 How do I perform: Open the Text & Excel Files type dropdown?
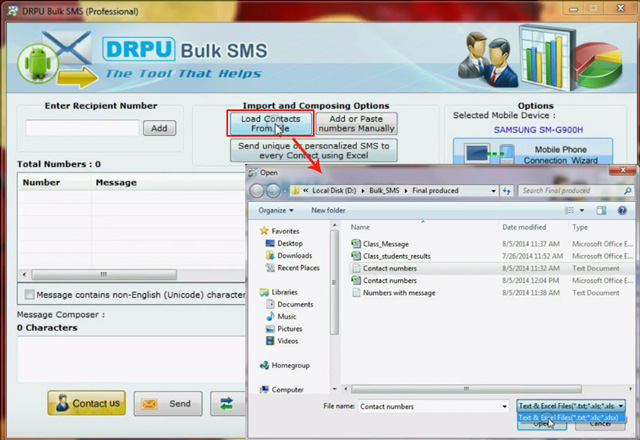(571, 406)
